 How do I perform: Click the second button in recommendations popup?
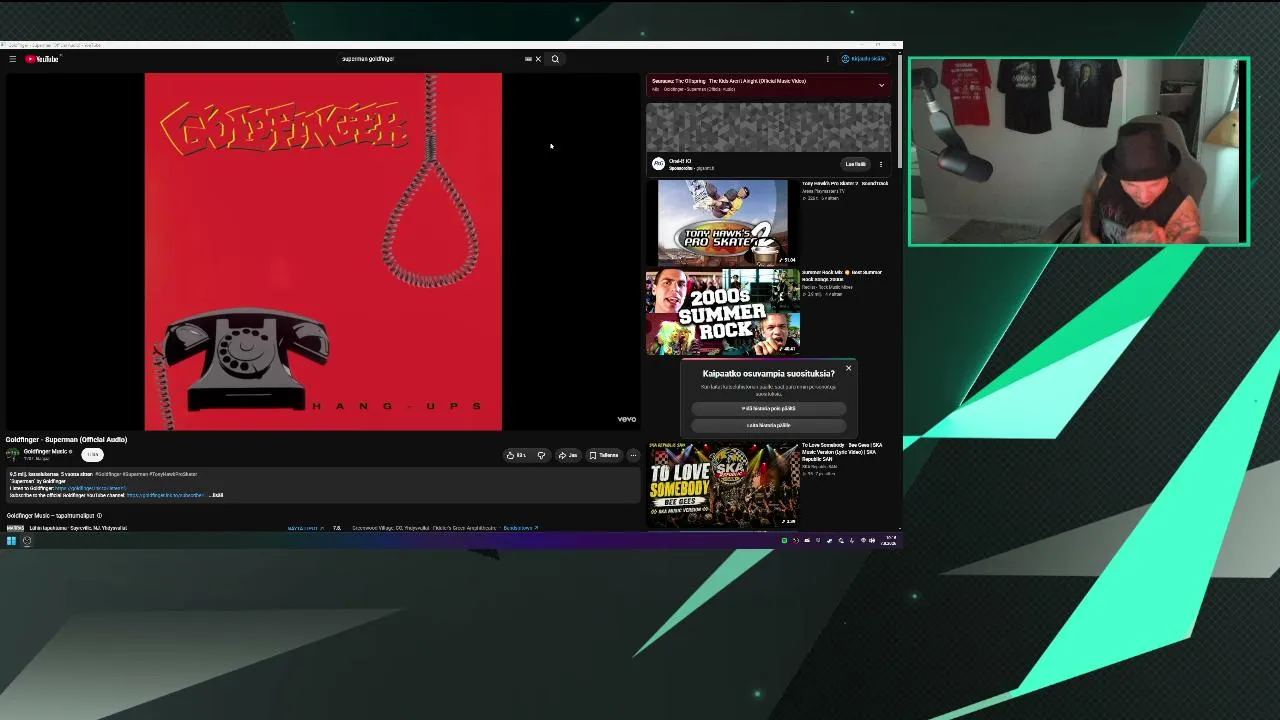[769, 425]
